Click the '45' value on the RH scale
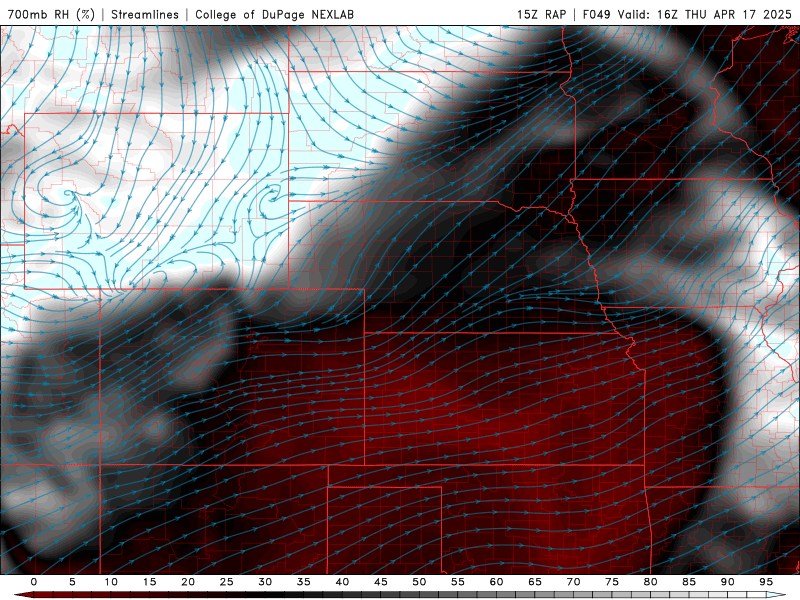Screen dimensions: 800x600 (381, 582)
